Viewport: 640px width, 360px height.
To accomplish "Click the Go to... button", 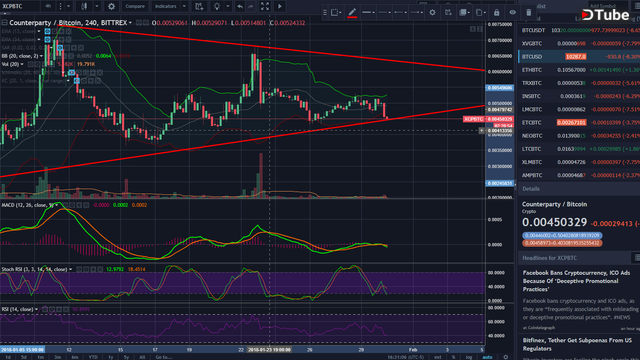I will (x=163, y=357).
